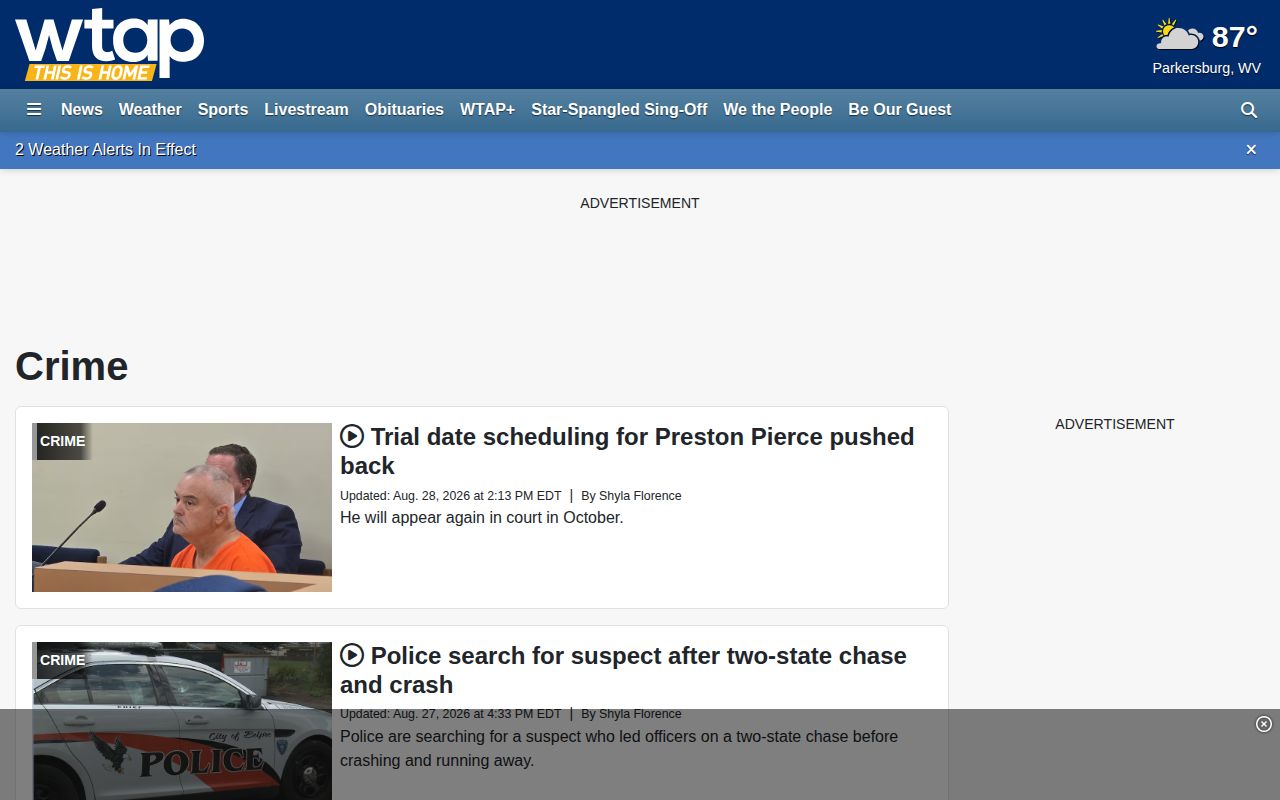View the 2 Weather Alerts In Effect
The height and width of the screenshot is (800, 1280).
(x=105, y=150)
